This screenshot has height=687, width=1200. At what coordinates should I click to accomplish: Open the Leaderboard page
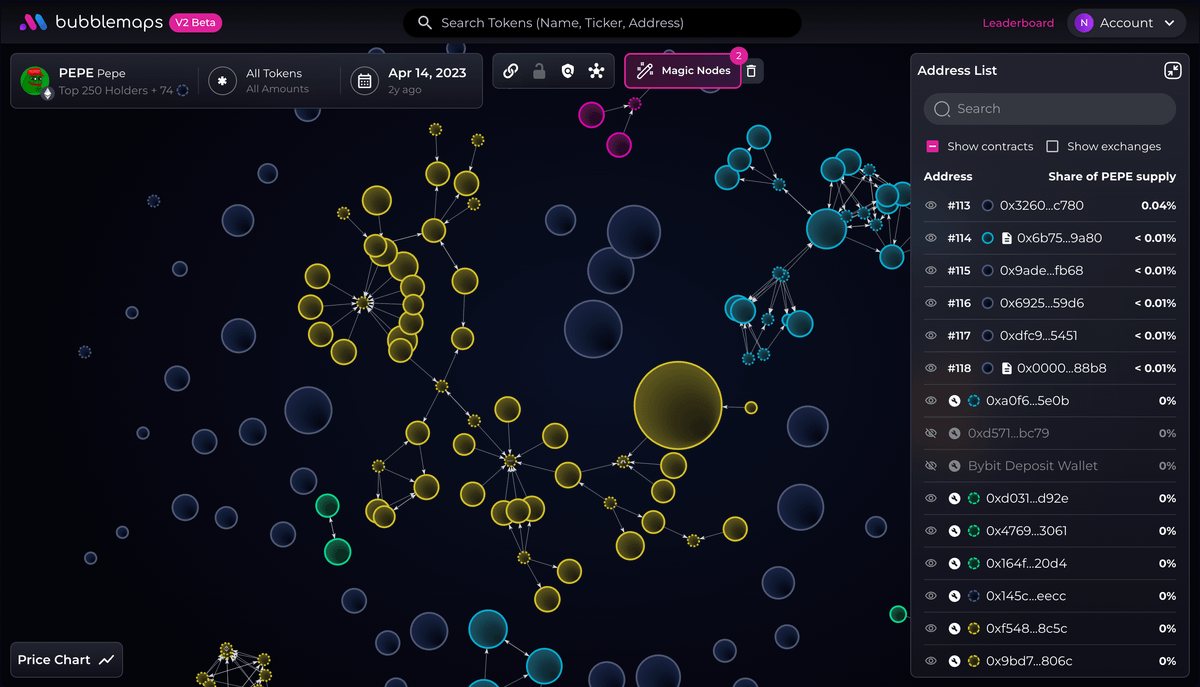[1018, 23]
